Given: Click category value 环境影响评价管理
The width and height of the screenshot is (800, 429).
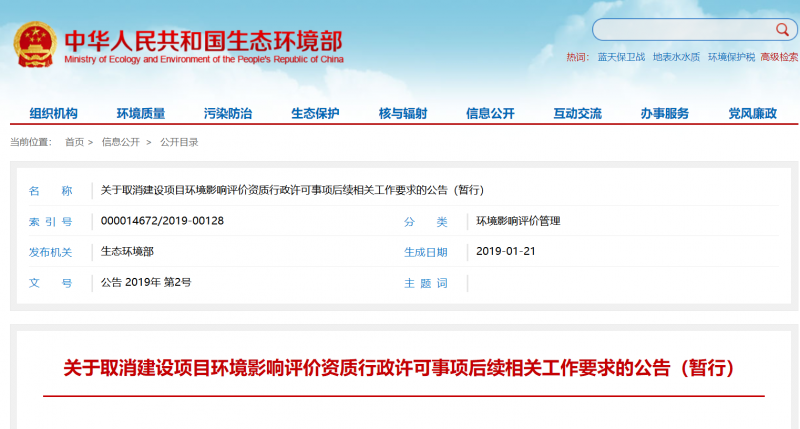Looking at the screenshot, I should point(518,221).
